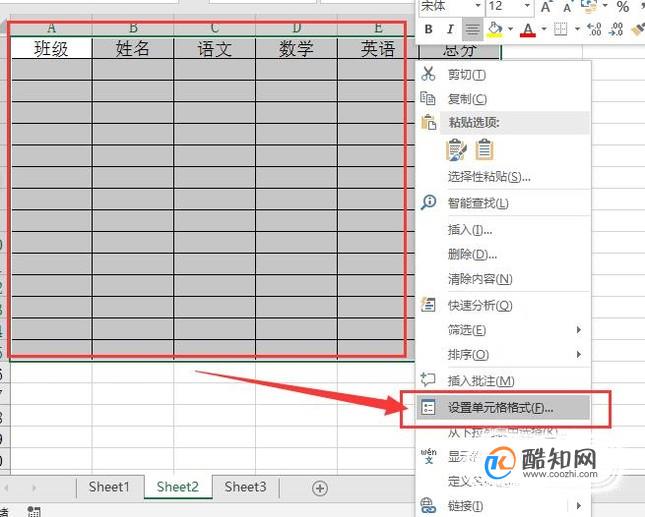Click the new sheet plus icon

320,488
